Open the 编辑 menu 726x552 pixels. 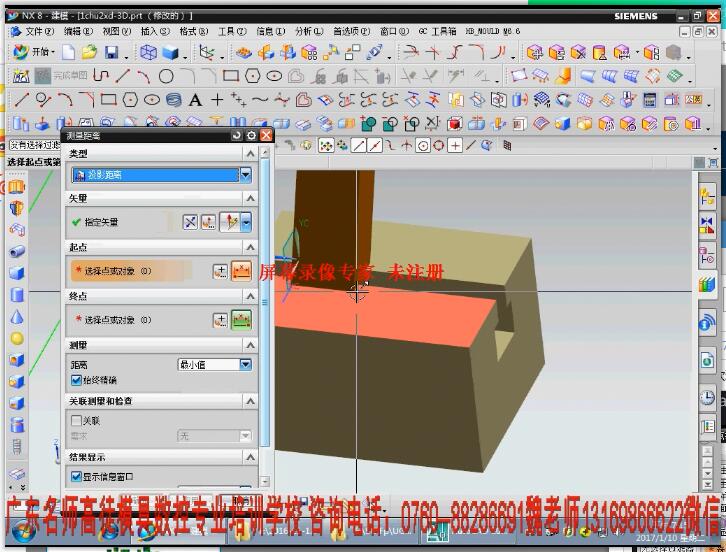pyautogui.click(x=78, y=31)
